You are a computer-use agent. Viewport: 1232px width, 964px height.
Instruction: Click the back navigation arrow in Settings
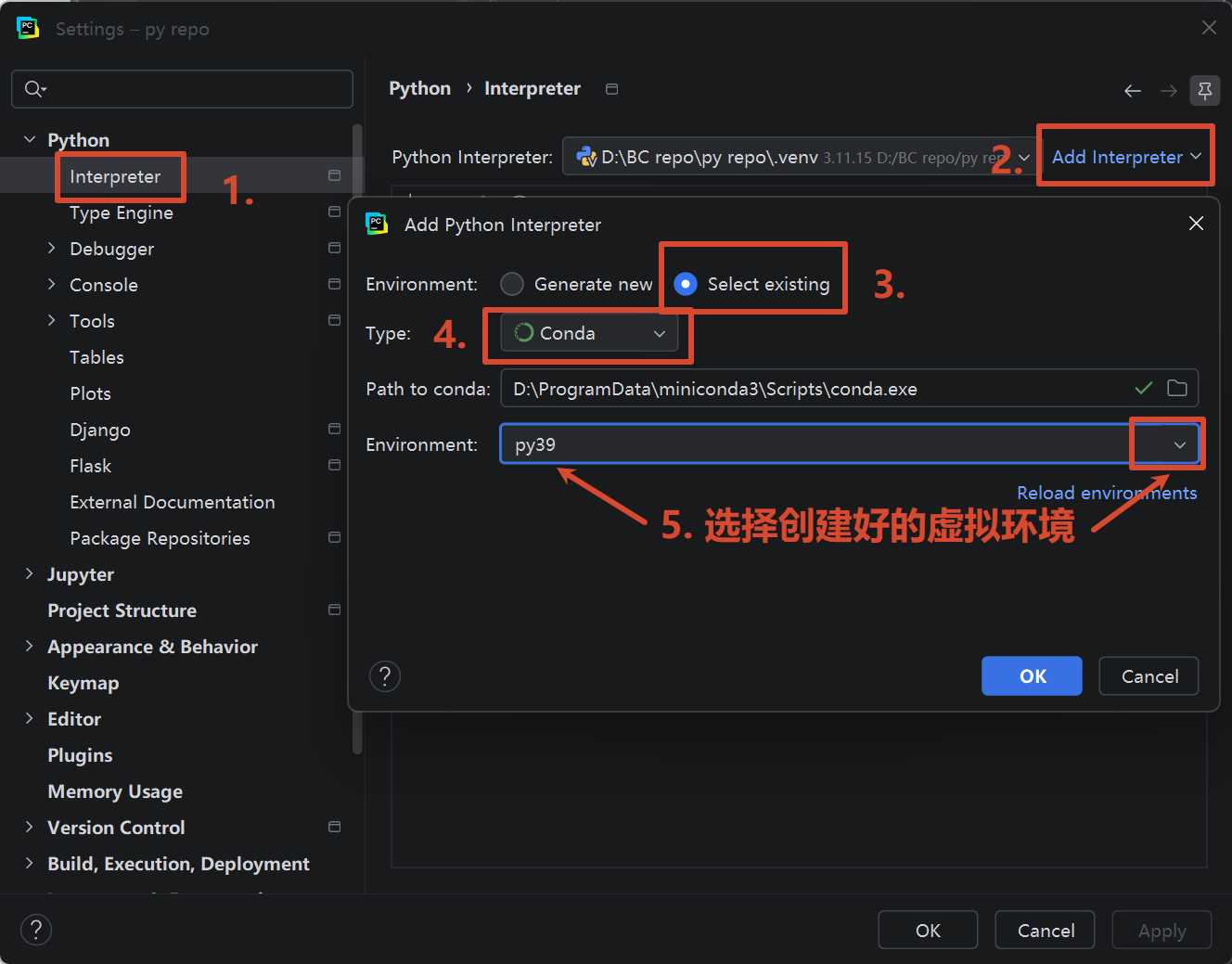[1133, 90]
